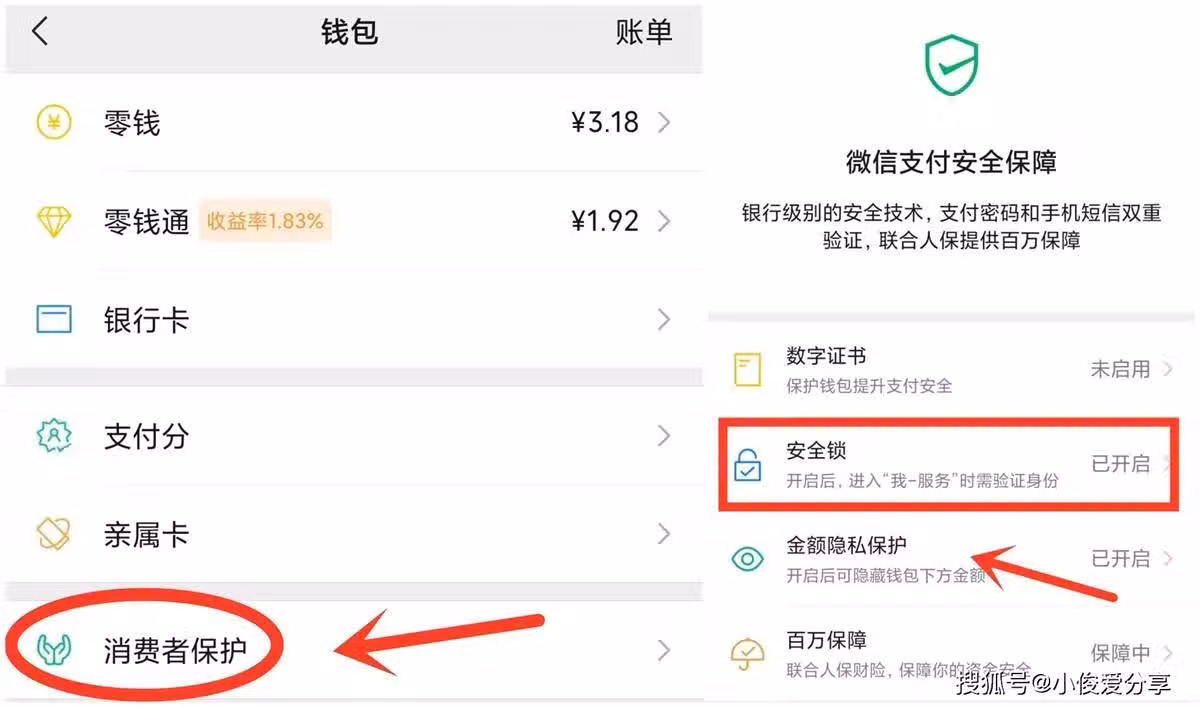Tap the 消费者保护 hands-shield icon

54,651
